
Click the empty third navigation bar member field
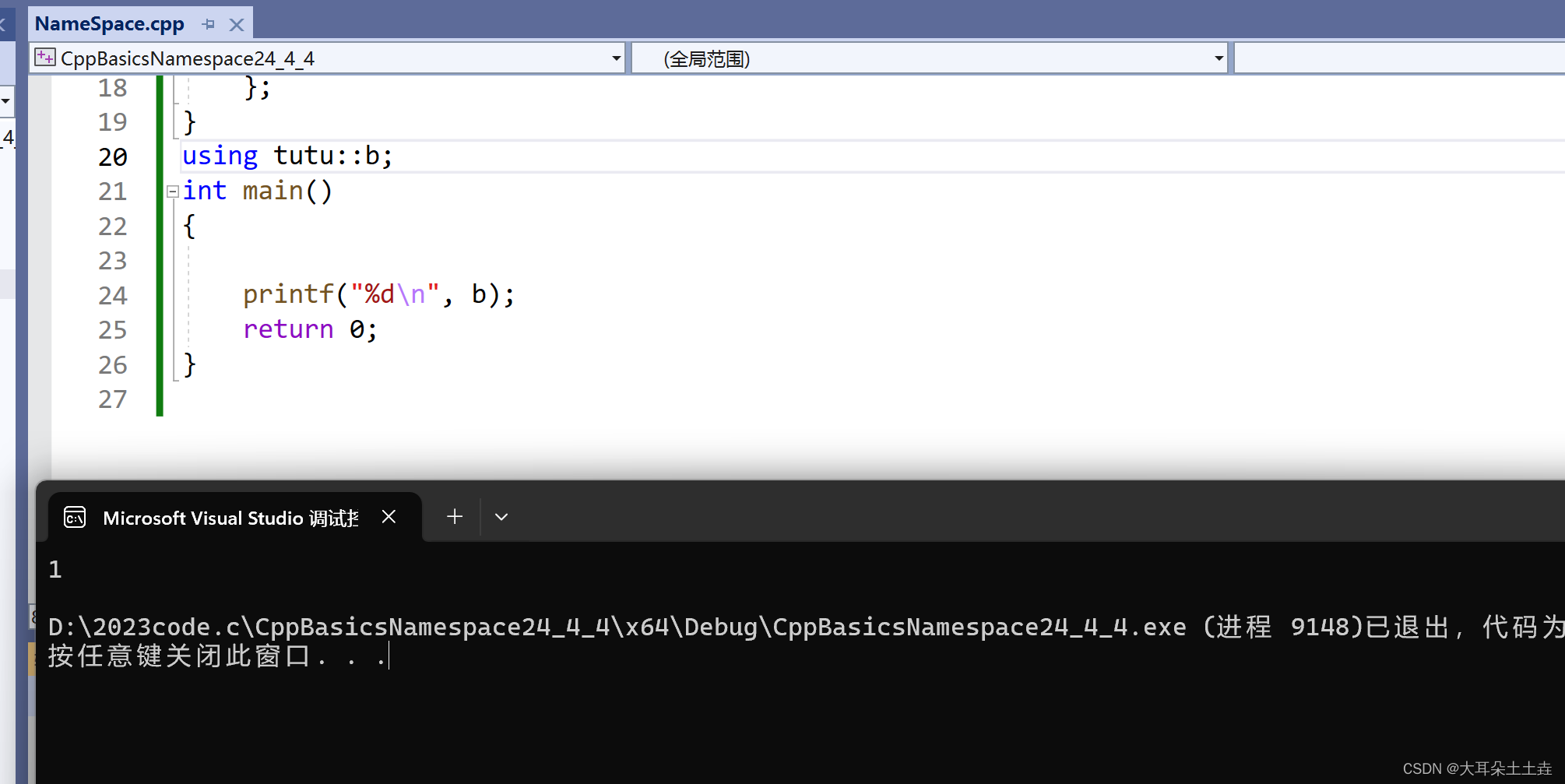pos(1400,58)
